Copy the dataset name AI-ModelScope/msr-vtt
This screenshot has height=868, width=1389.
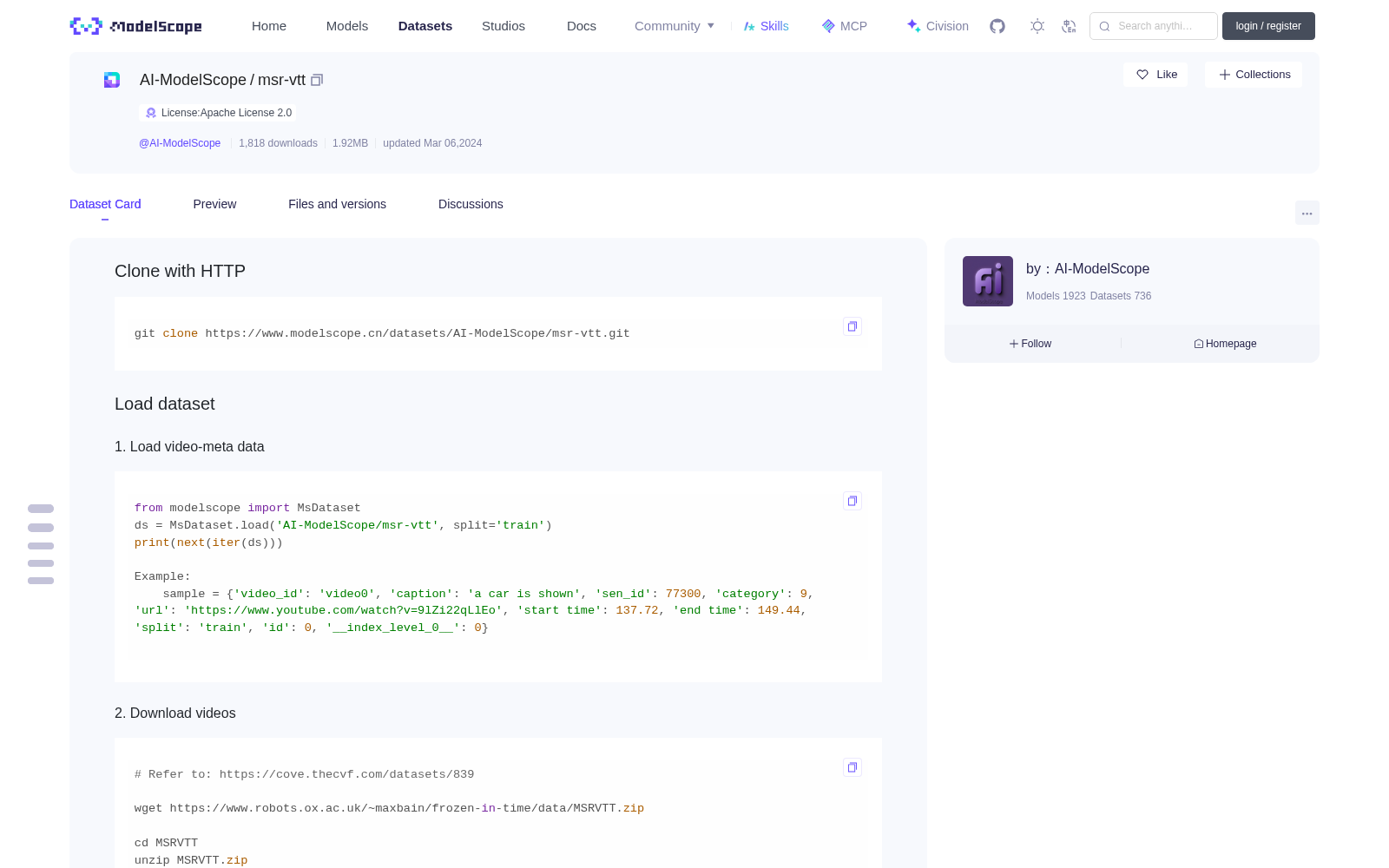[x=317, y=80]
